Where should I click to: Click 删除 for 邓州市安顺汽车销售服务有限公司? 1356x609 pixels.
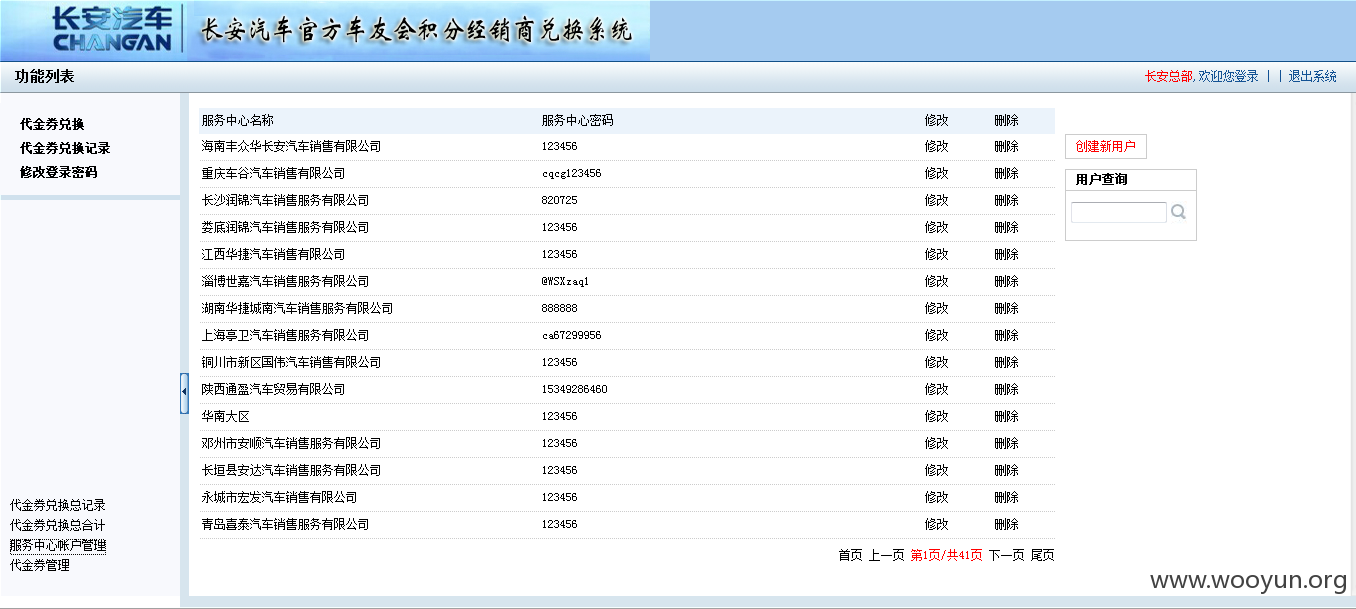tap(1006, 443)
